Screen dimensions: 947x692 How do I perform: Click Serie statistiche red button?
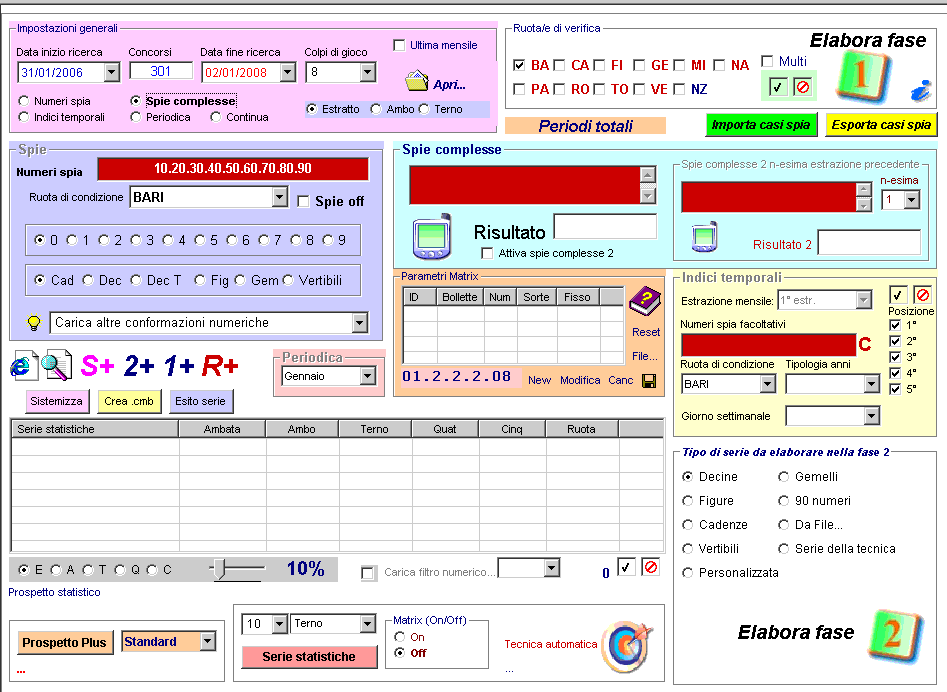pos(309,656)
